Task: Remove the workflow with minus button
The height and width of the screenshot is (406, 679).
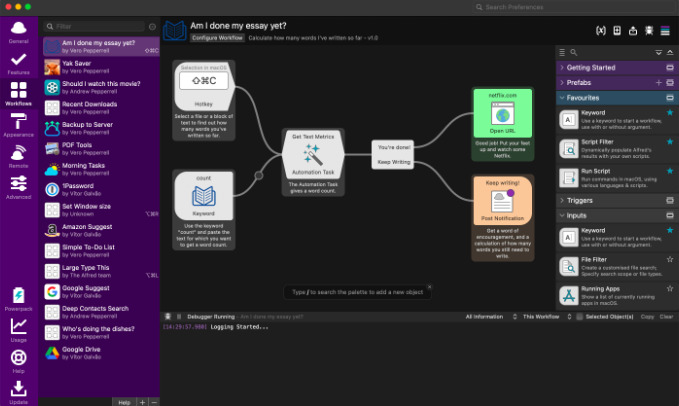Action: pos(154,402)
